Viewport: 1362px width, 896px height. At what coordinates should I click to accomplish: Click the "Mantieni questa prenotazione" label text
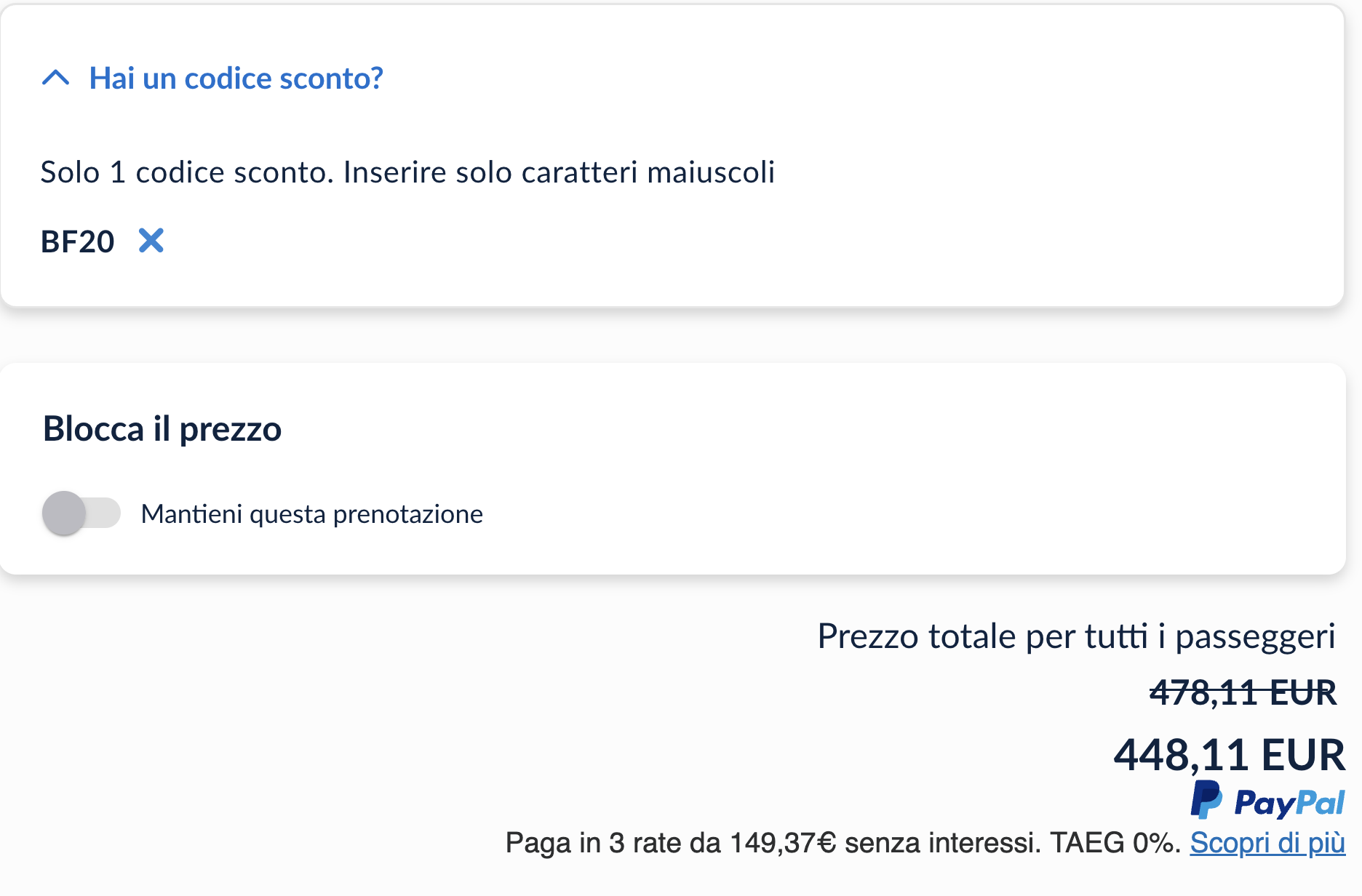311,514
